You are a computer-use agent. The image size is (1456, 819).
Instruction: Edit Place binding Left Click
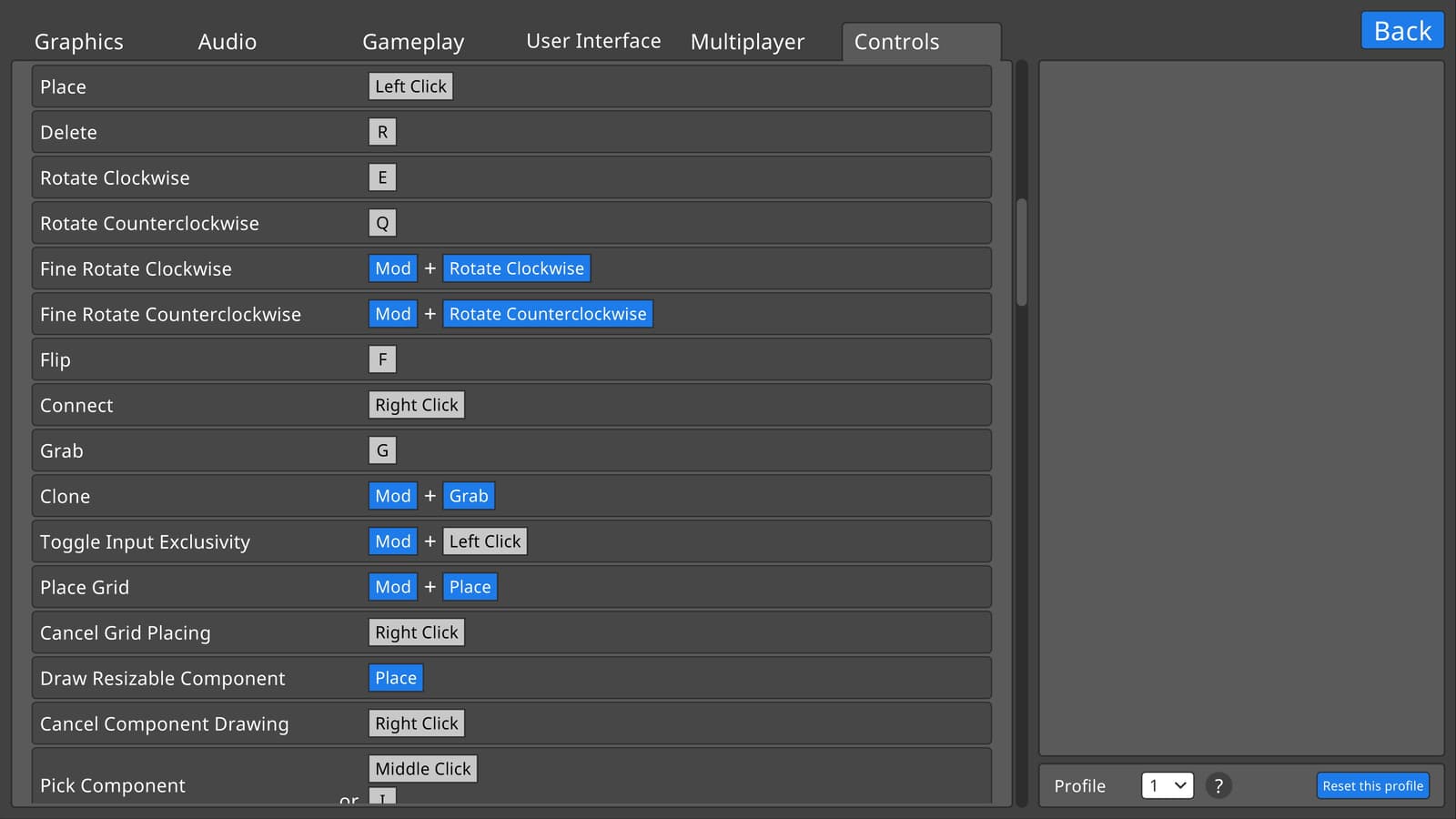[x=410, y=86]
